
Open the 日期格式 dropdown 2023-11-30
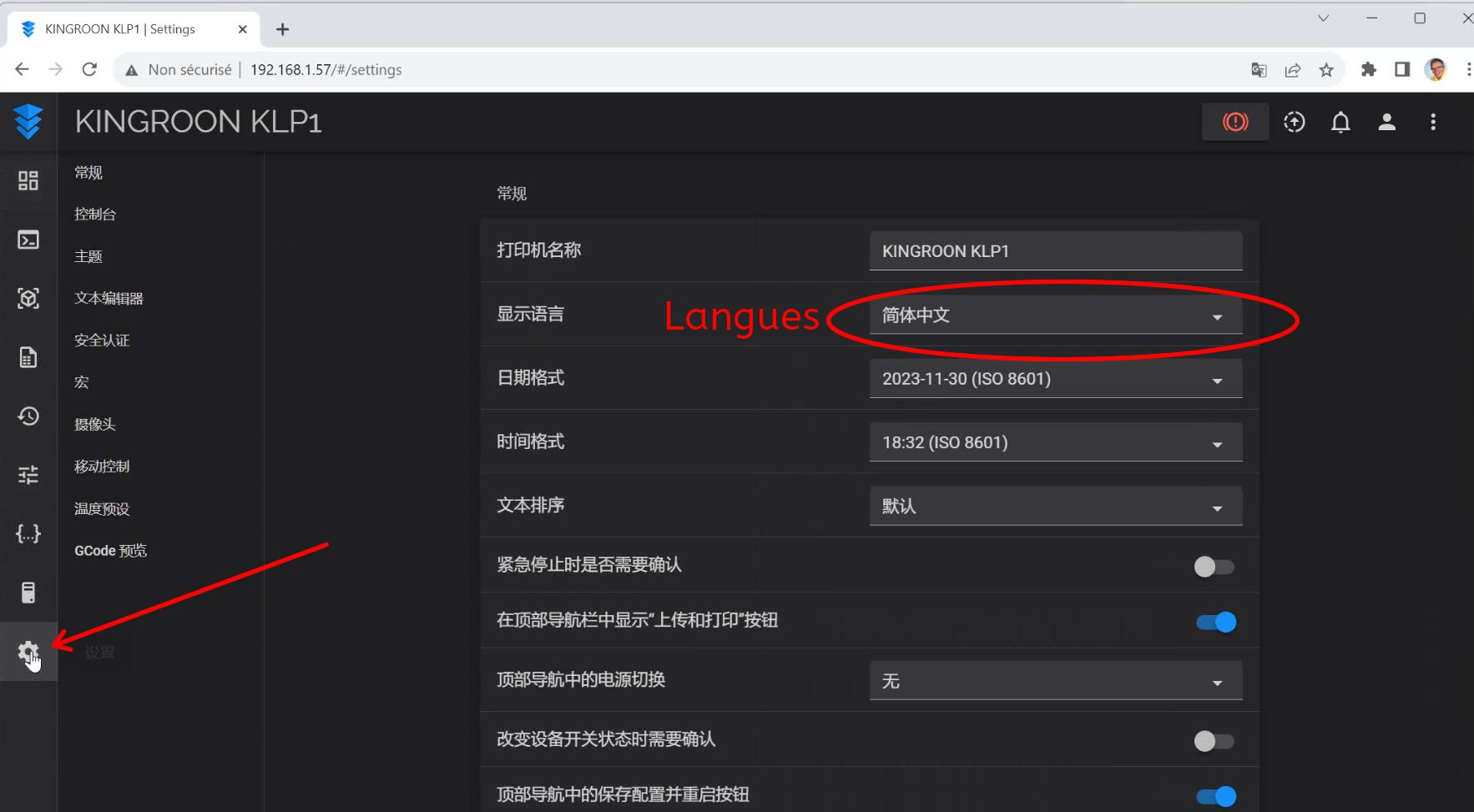[x=1056, y=379]
